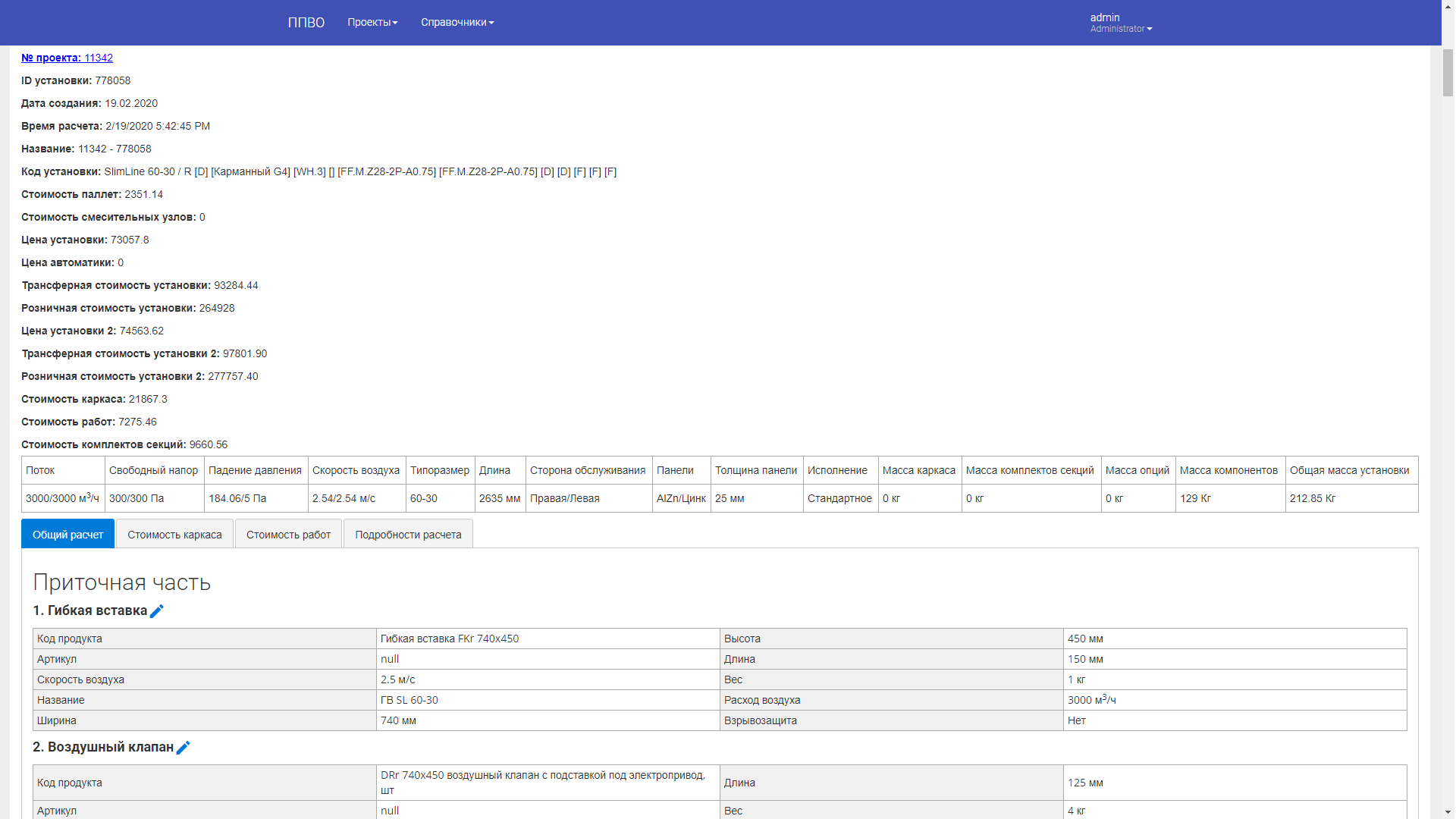Edit the Воздушный клапан section with pencil icon

[x=183, y=748]
